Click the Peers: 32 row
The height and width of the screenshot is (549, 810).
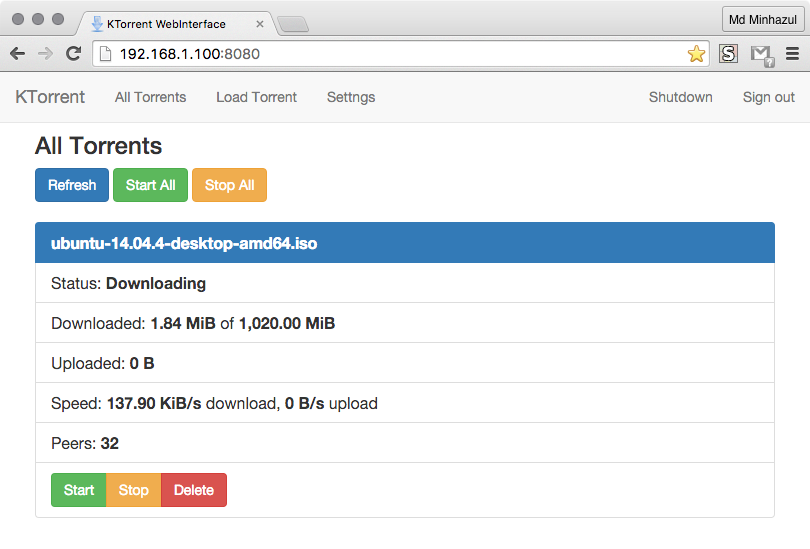(x=405, y=443)
